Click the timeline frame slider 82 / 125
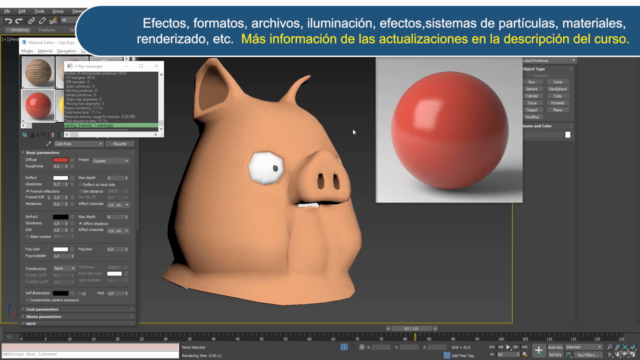The width and height of the screenshot is (640, 360). [x=411, y=328]
